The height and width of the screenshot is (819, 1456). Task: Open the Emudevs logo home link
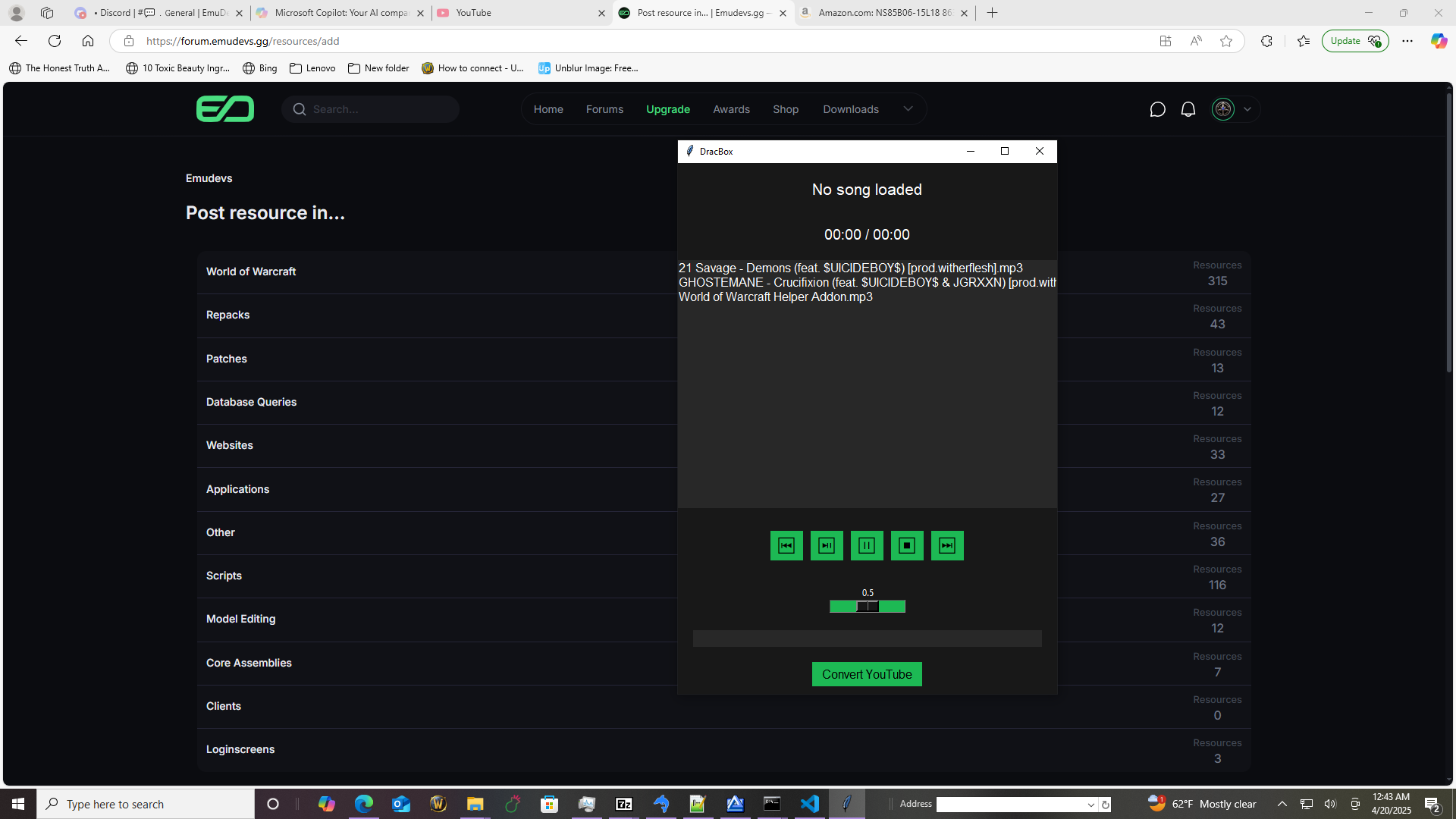click(225, 109)
